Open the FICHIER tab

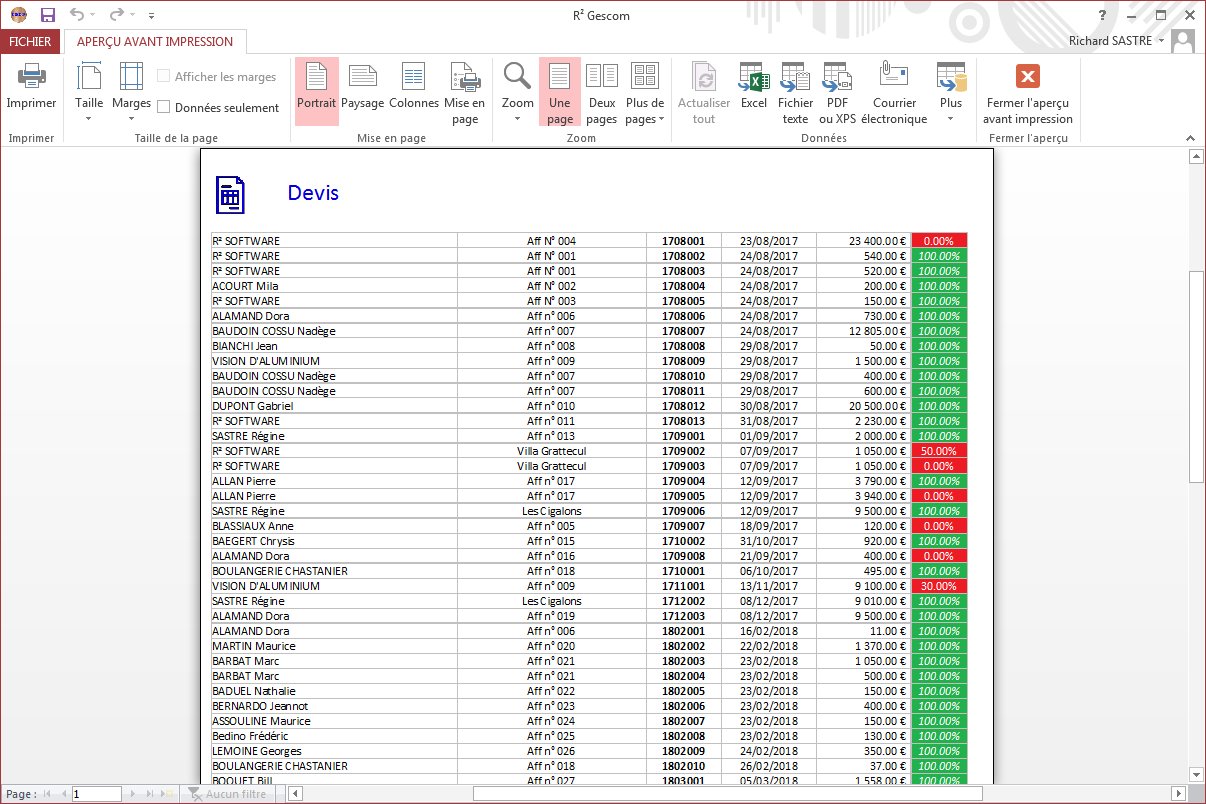coord(31,42)
